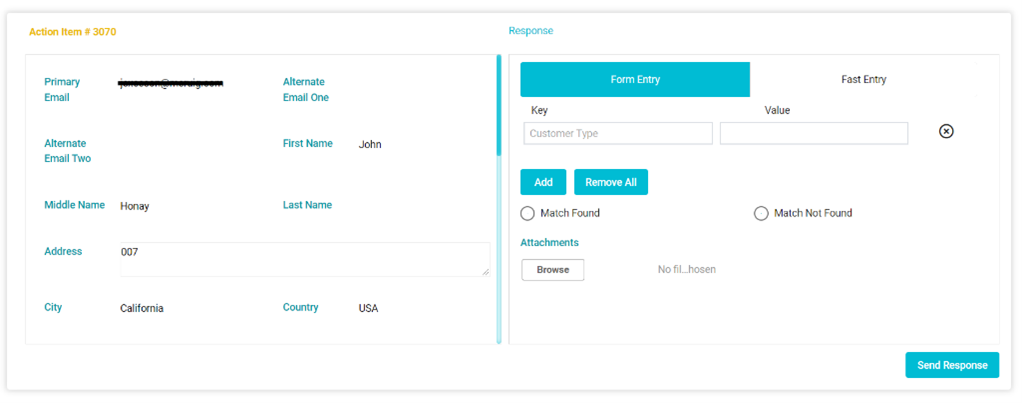The width and height of the screenshot is (1022, 403).
Task: Browse for an attachment file
Action: [x=553, y=269]
